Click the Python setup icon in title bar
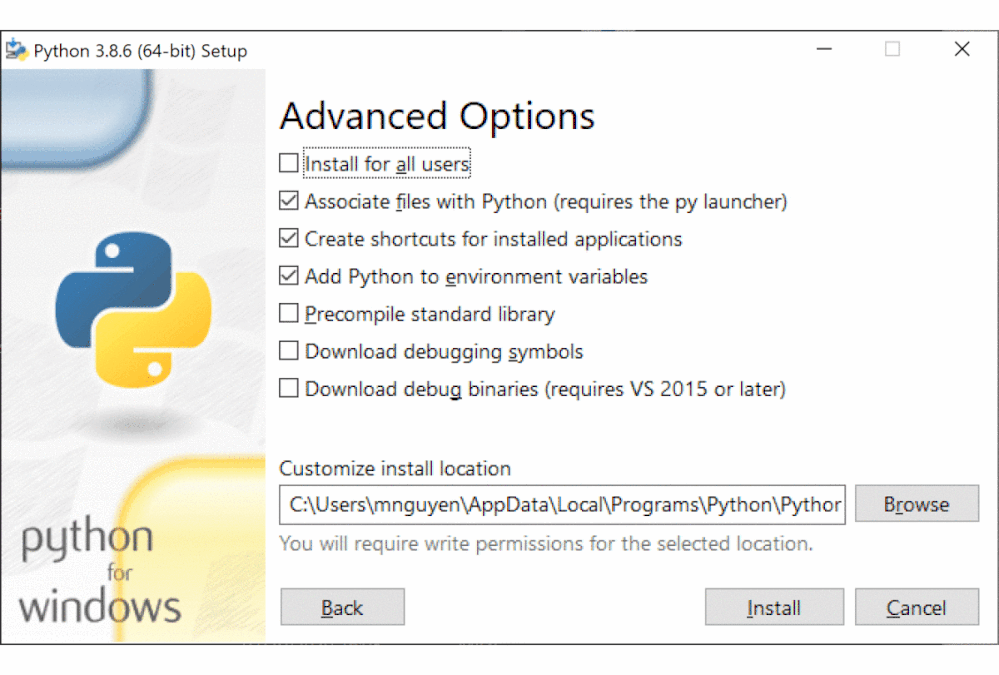999x675 pixels. (17, 50)
